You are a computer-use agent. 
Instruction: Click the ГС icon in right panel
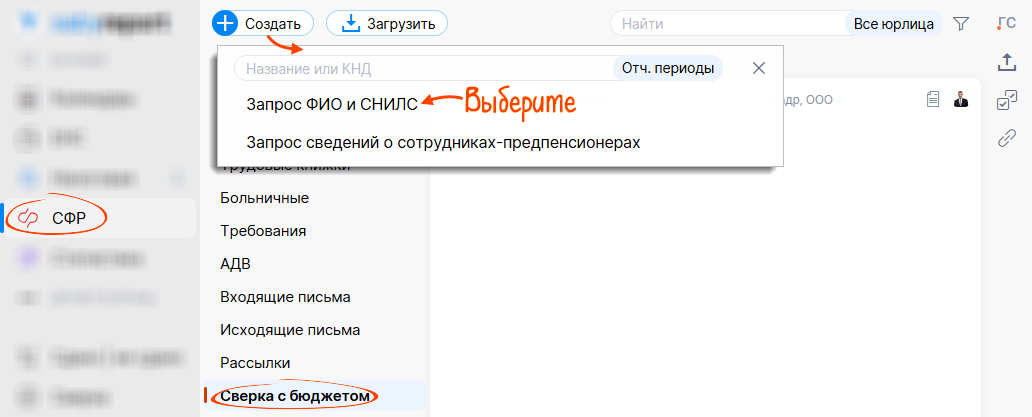coord(1007,24)
